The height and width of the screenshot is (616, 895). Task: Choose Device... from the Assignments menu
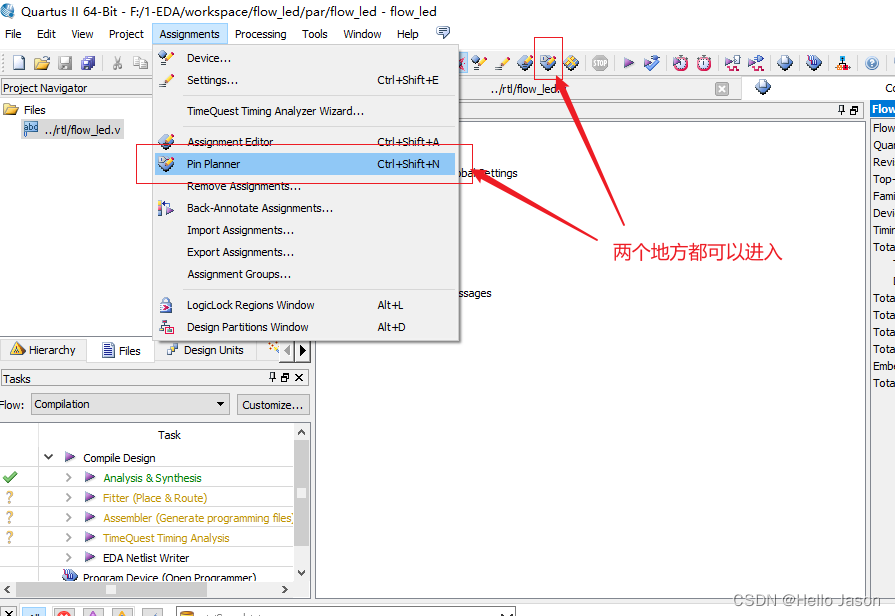[305, 58]
